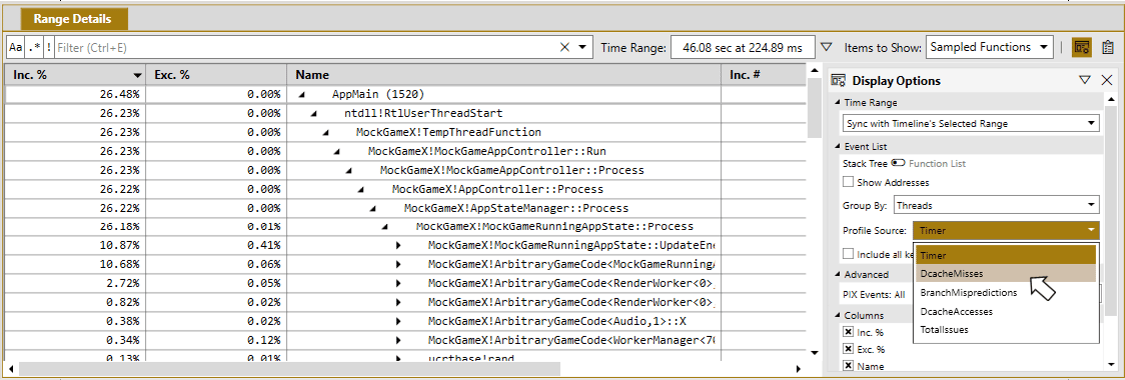This screenshot has height=380, width=1125.
Task: Collapse the Event List section
Action: (x=837, y=146)
